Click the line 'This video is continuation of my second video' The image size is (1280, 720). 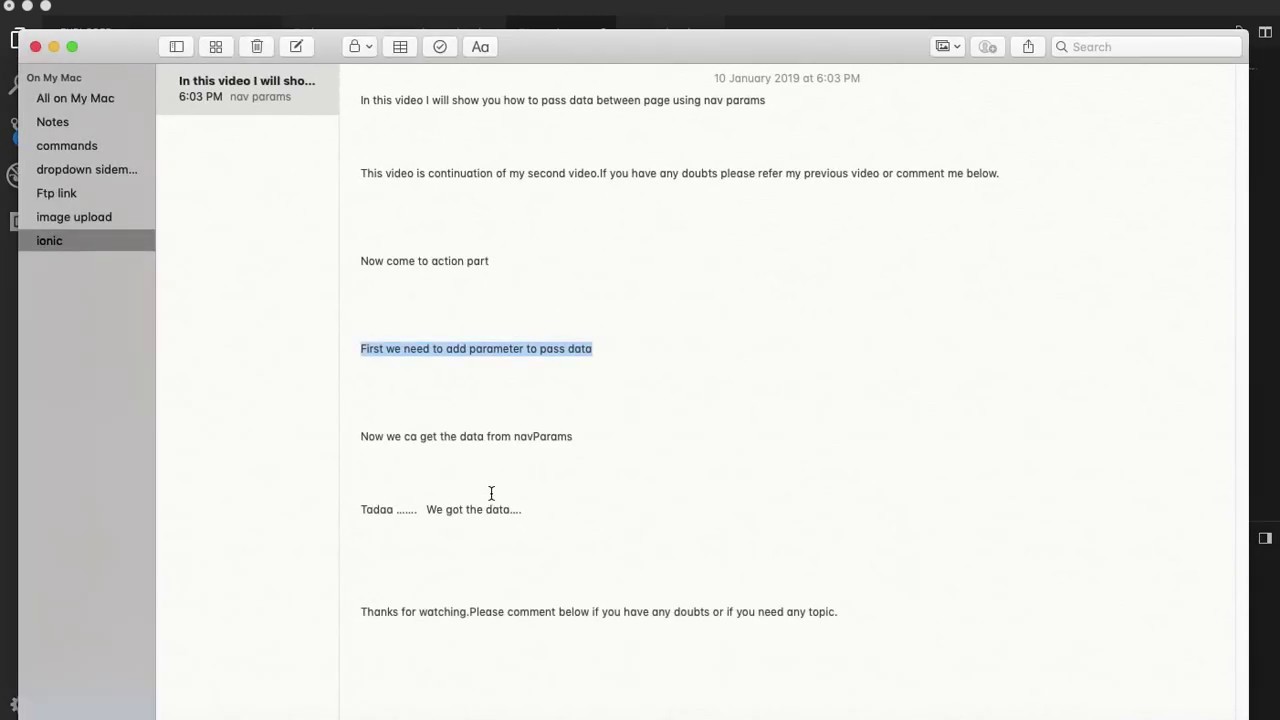coord(680,174)
